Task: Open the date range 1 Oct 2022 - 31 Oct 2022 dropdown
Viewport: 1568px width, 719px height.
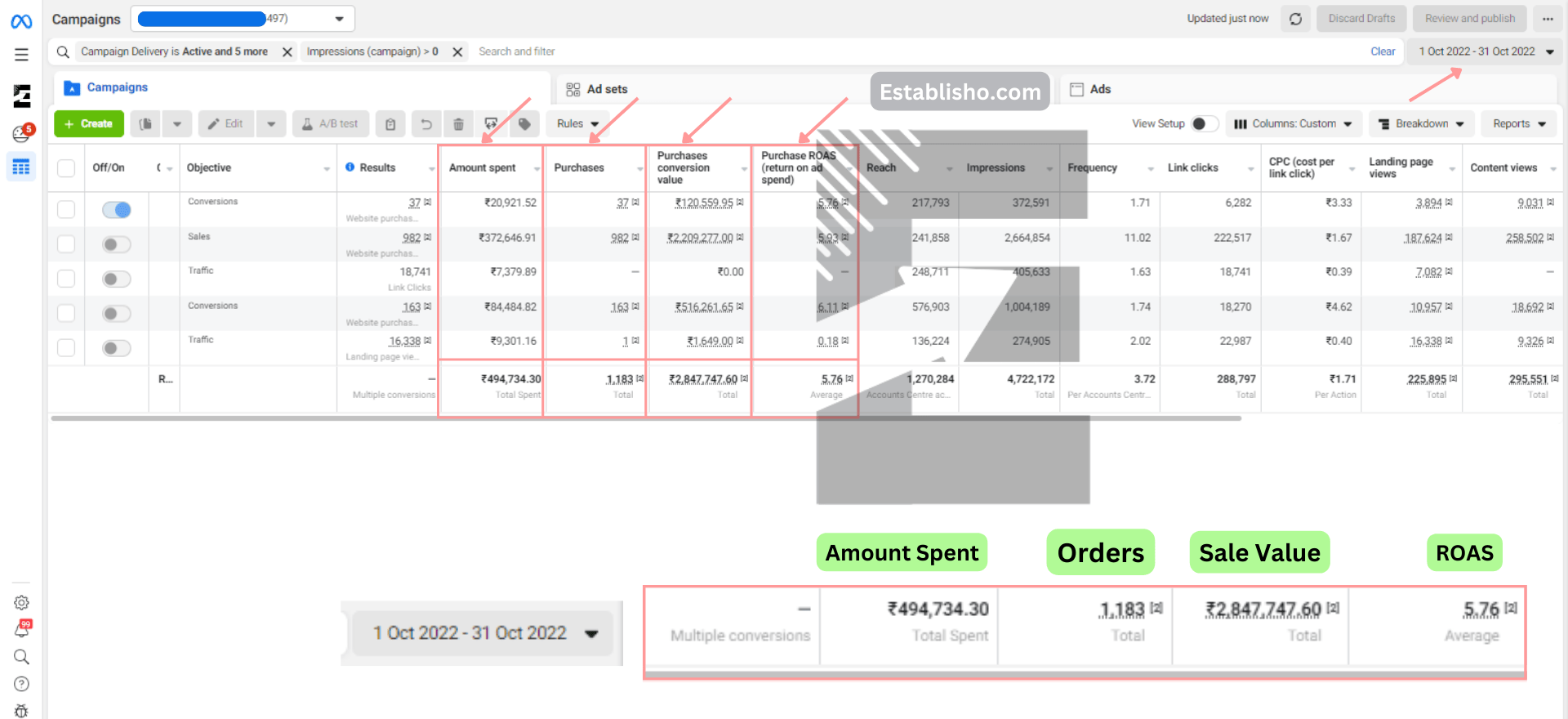Action: [1485, 51]
